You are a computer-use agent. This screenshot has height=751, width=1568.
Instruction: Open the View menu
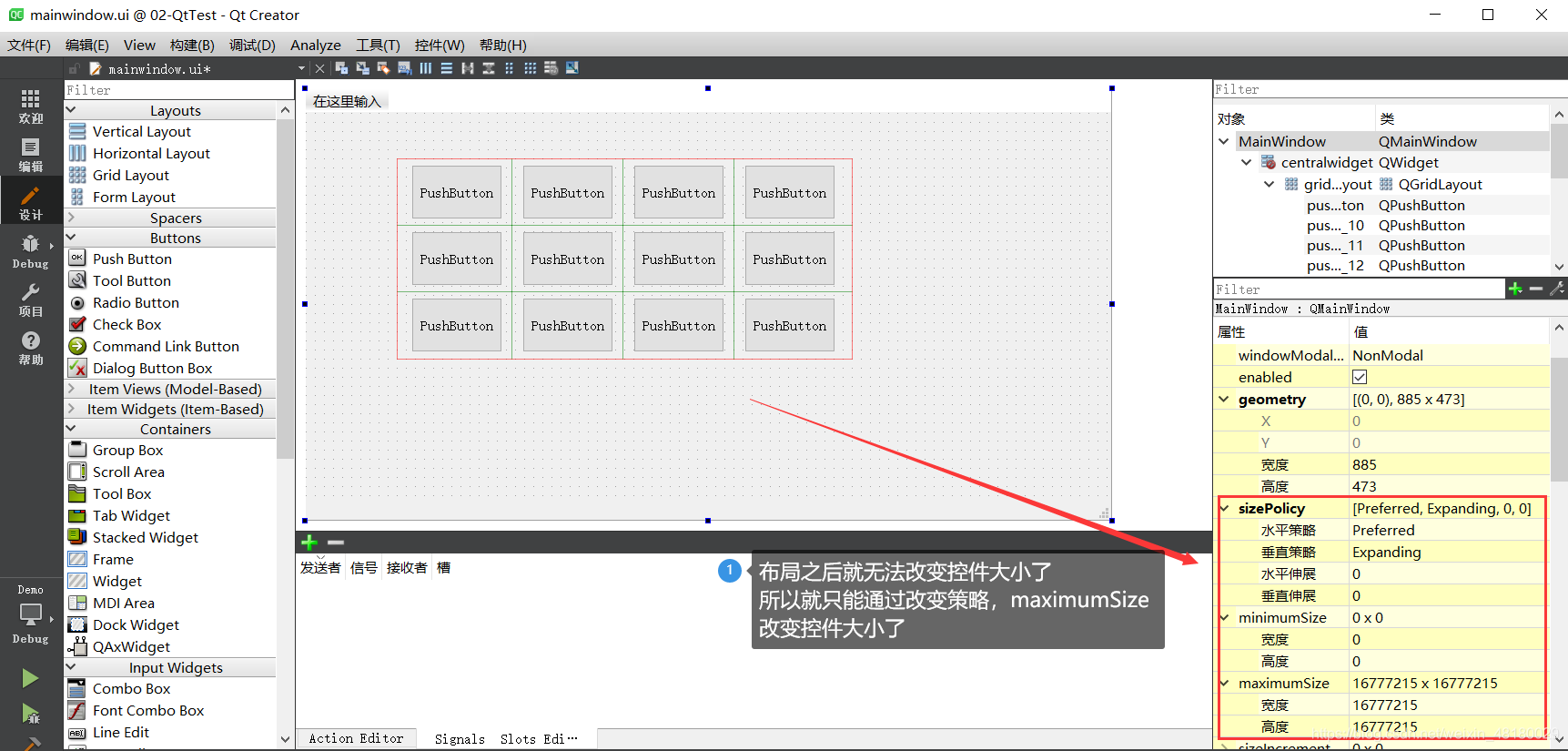[x=140, y=46]
